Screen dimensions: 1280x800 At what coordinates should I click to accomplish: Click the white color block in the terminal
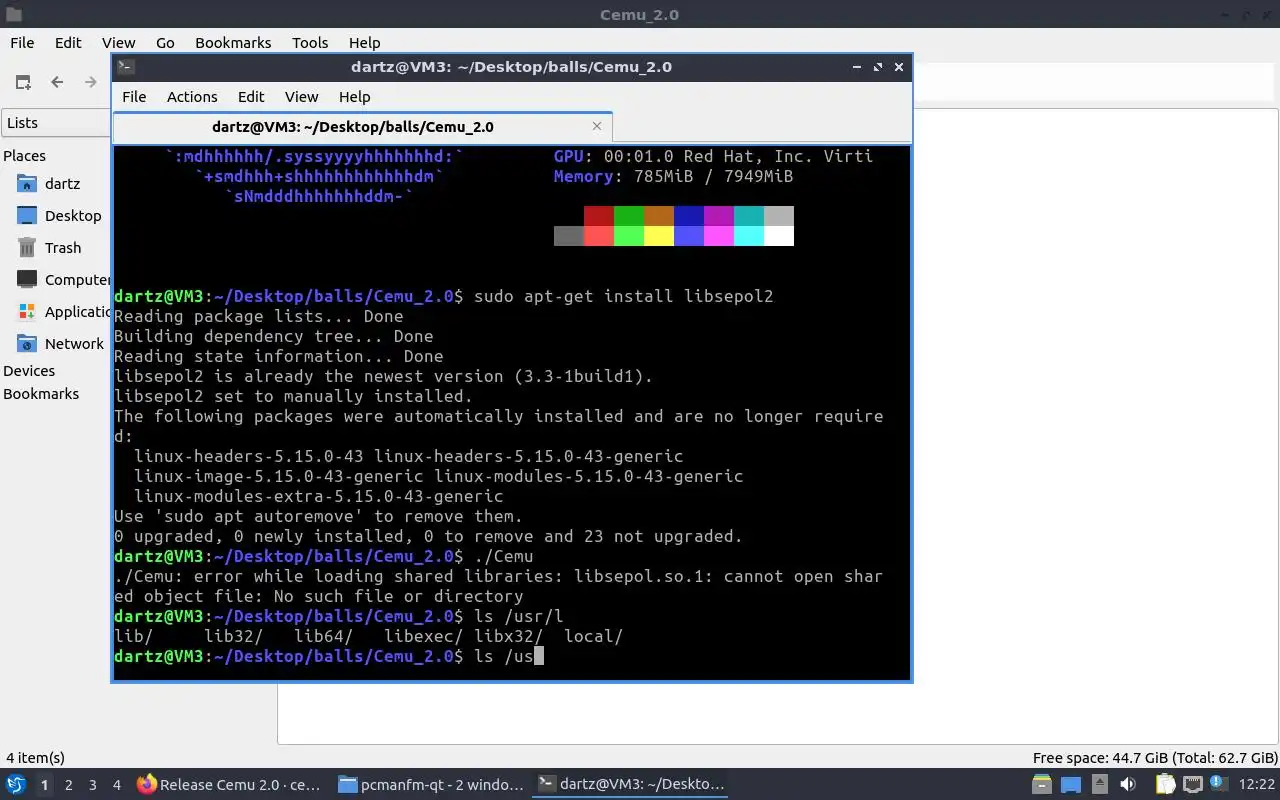(778, 236)
